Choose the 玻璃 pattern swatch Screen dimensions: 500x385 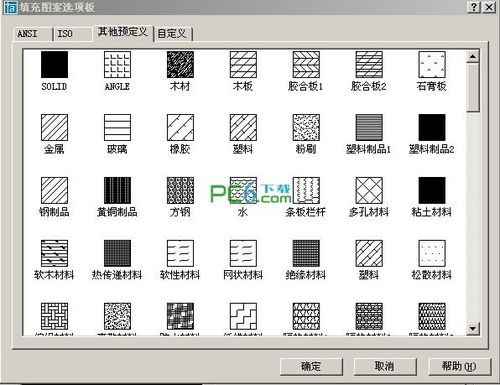coord(117,127)
